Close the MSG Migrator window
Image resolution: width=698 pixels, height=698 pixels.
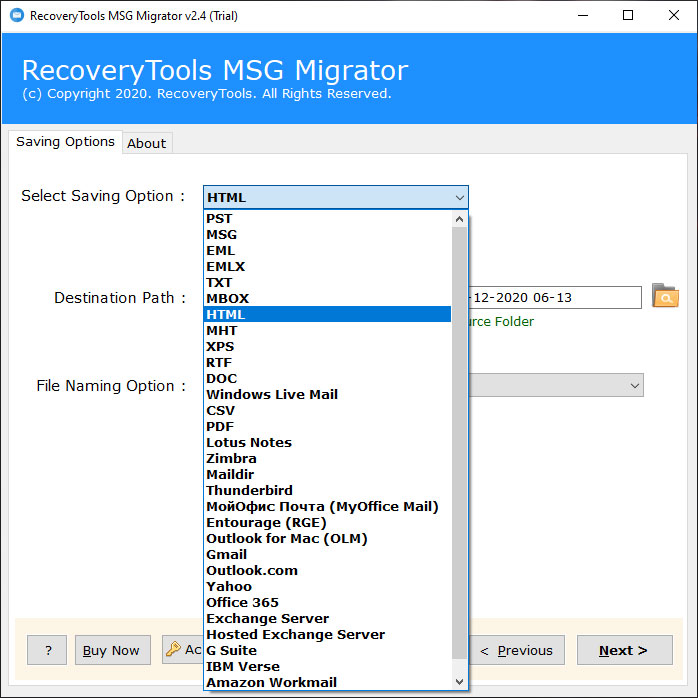(674, 16)
